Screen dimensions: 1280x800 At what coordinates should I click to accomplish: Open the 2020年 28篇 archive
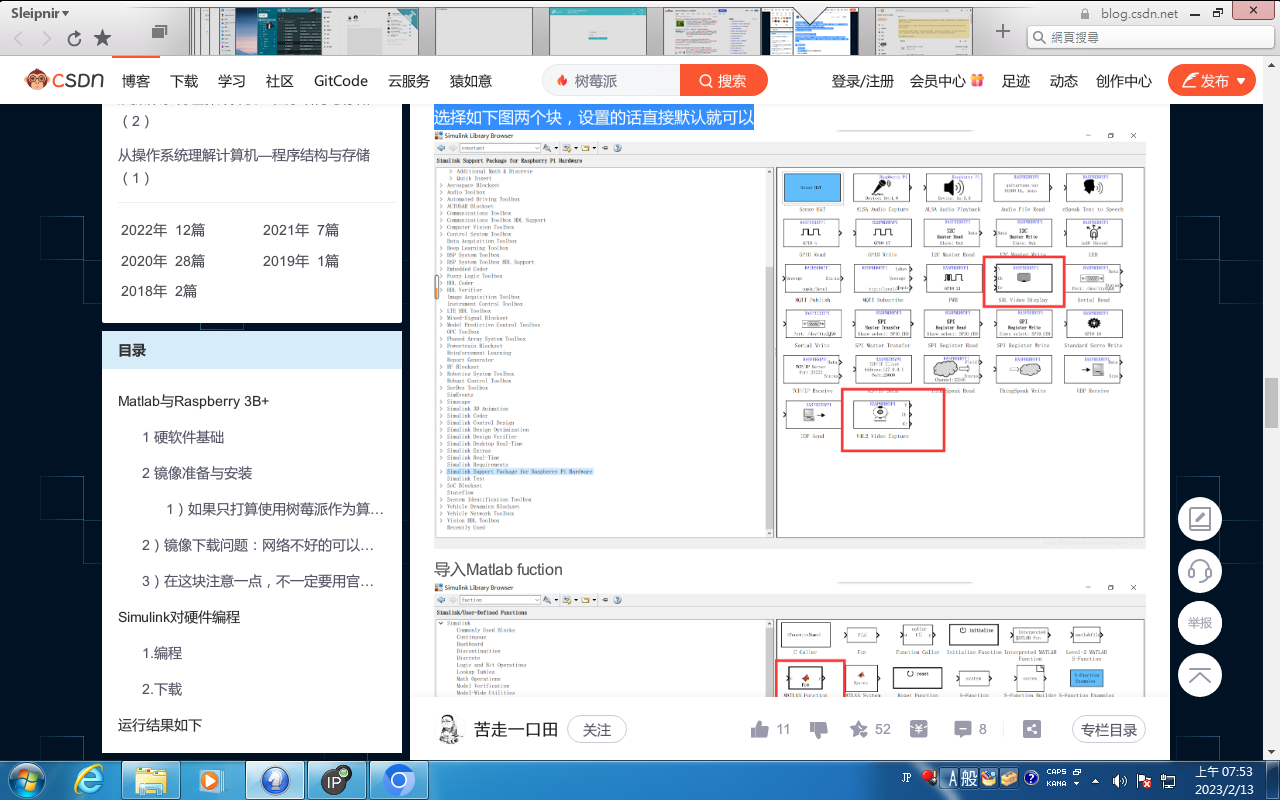[x=163, y=261]
